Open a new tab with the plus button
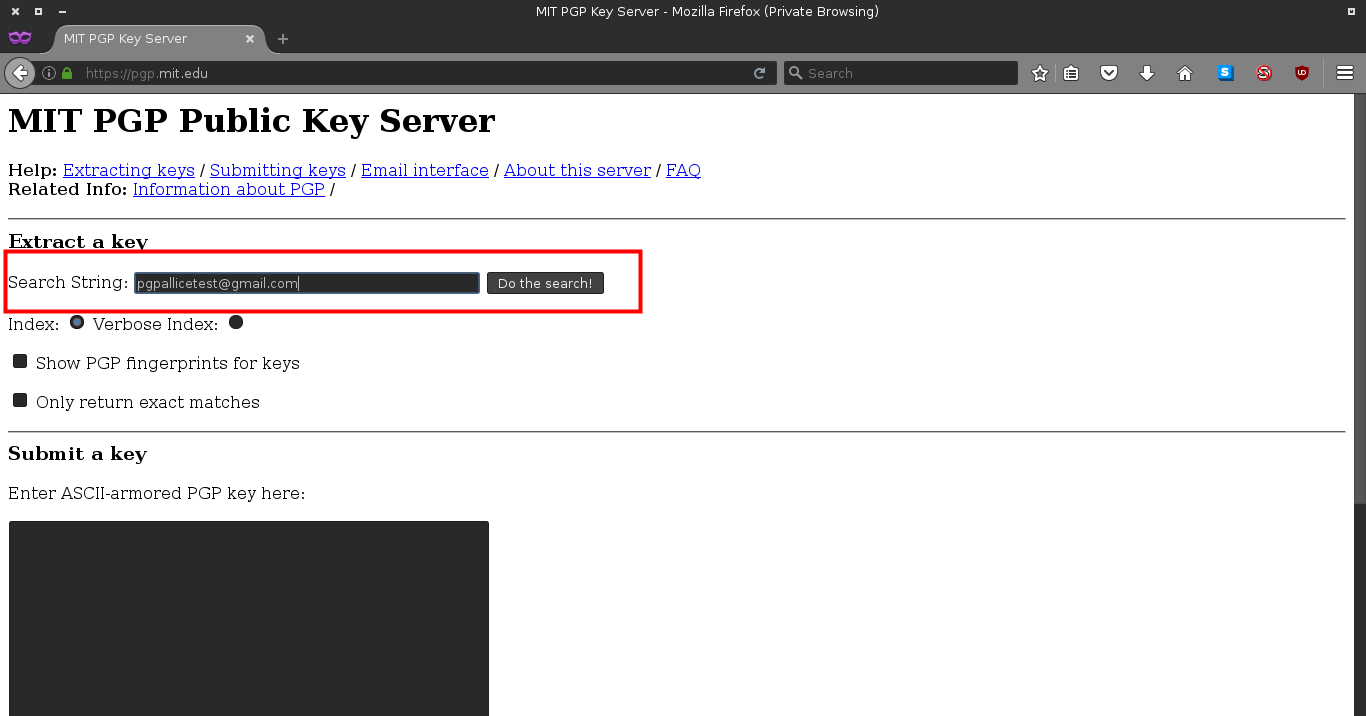The height and width of the screenshot is (716, 1366). point(283,39)
